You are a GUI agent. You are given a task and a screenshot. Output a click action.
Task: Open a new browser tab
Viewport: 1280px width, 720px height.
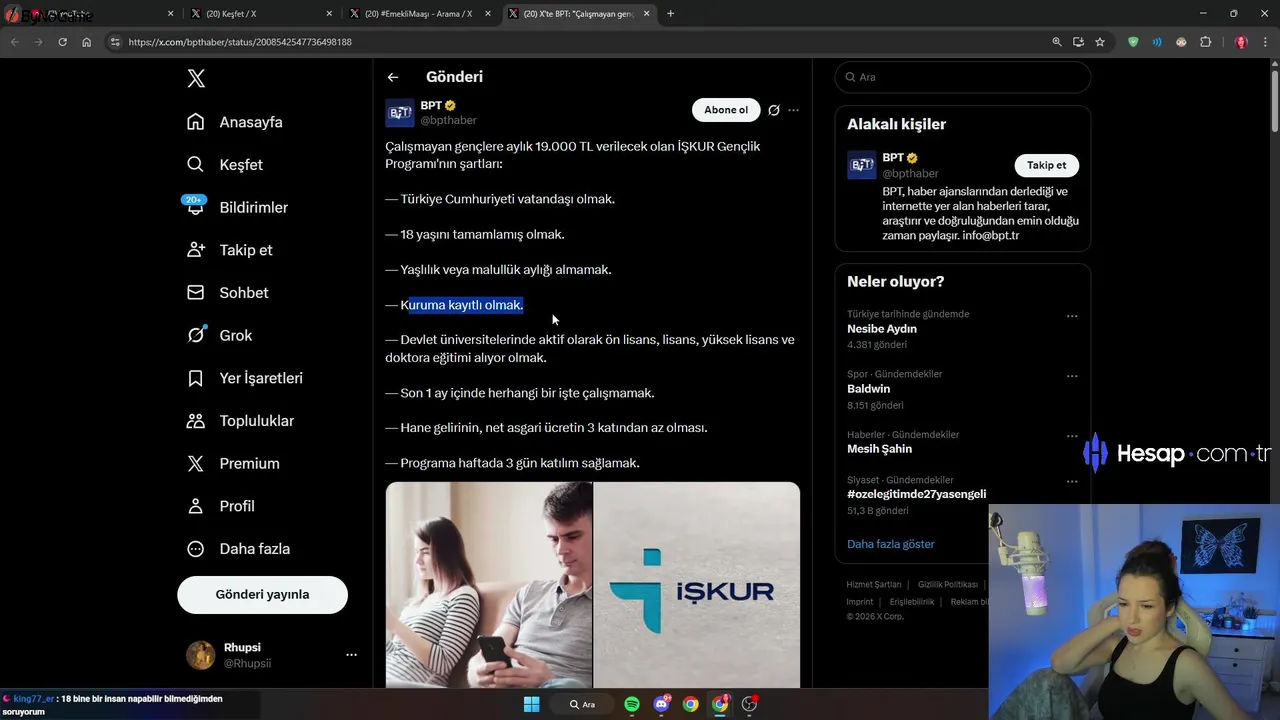click(x=670, y=14)
